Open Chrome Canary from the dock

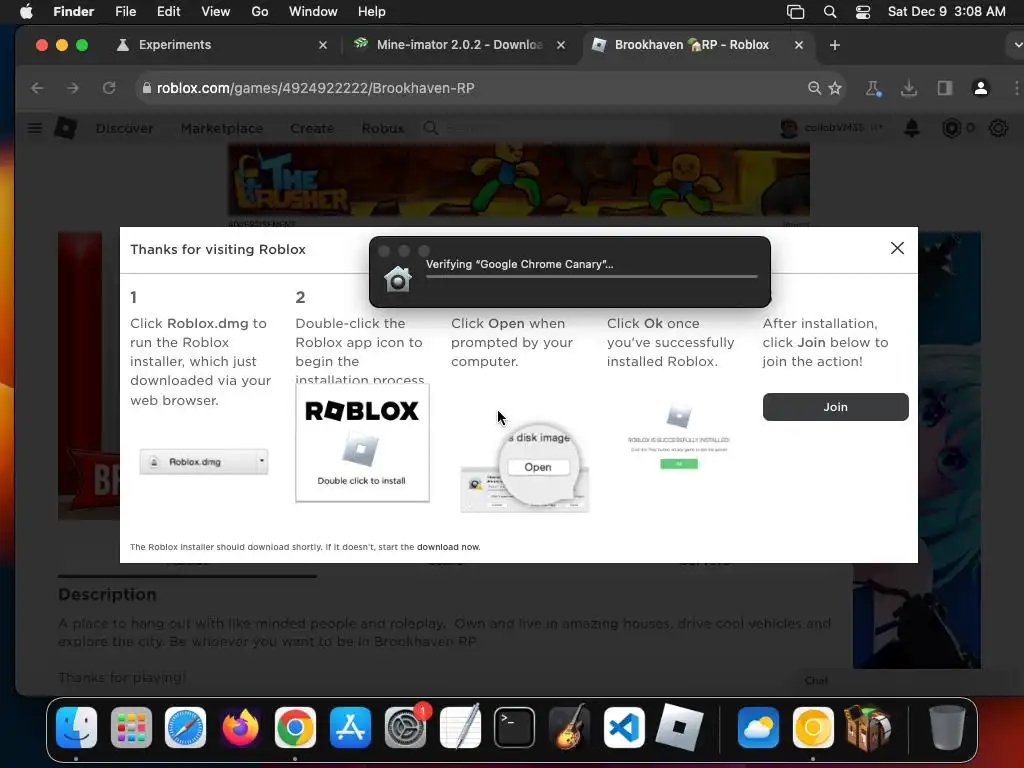813,727
